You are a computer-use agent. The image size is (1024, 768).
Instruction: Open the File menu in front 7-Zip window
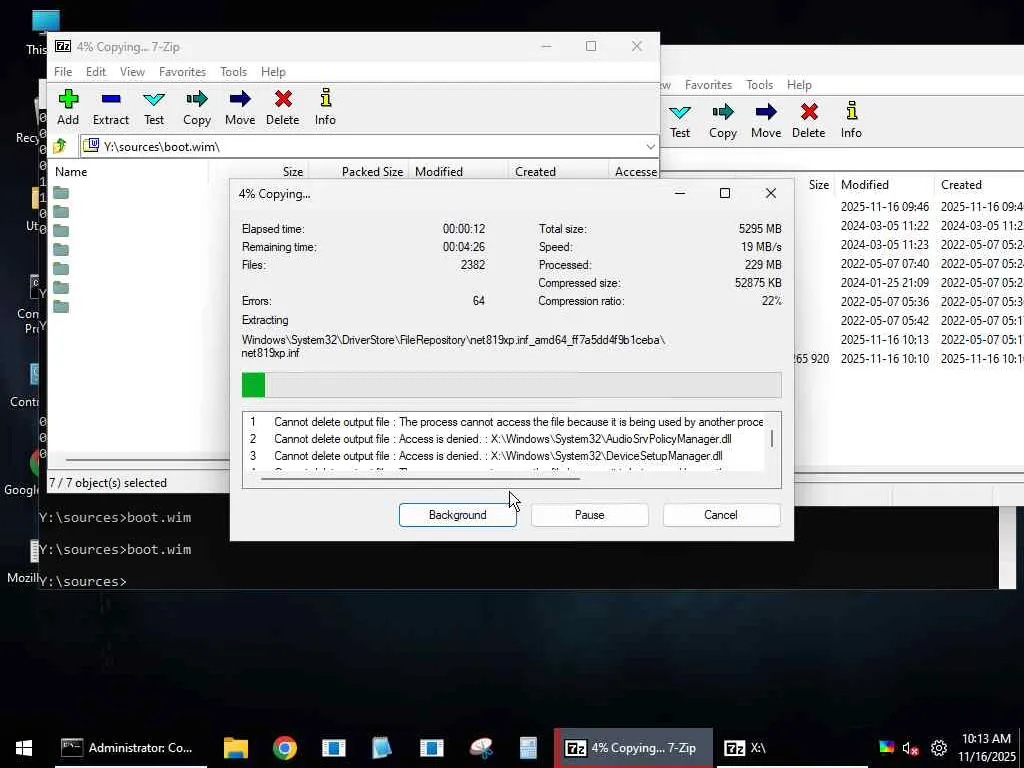pos(63,72)
